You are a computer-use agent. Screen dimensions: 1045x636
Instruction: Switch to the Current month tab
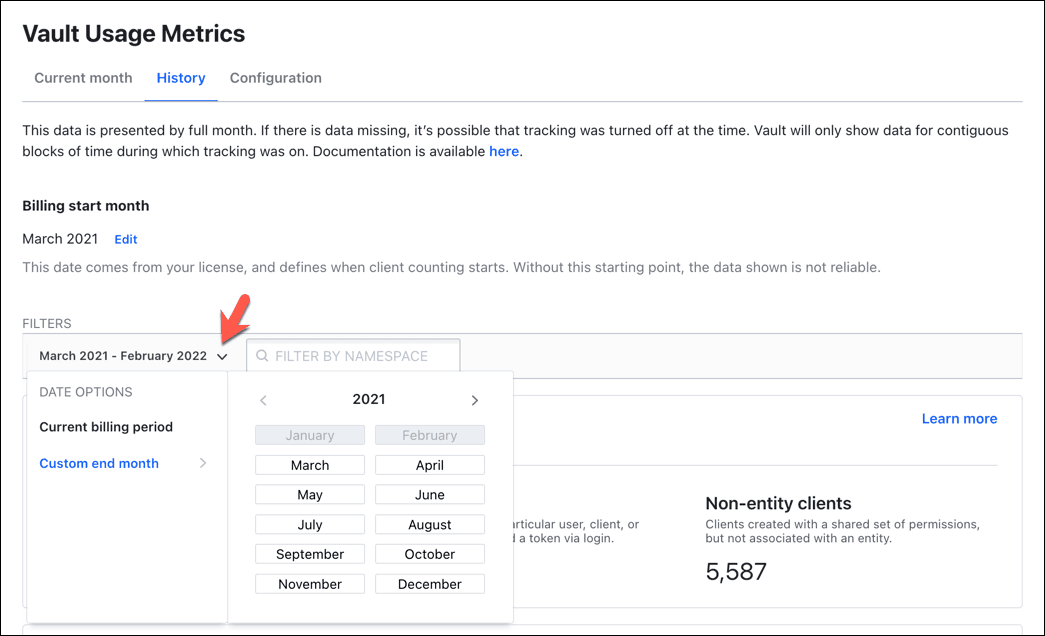(x=83, y=78)
